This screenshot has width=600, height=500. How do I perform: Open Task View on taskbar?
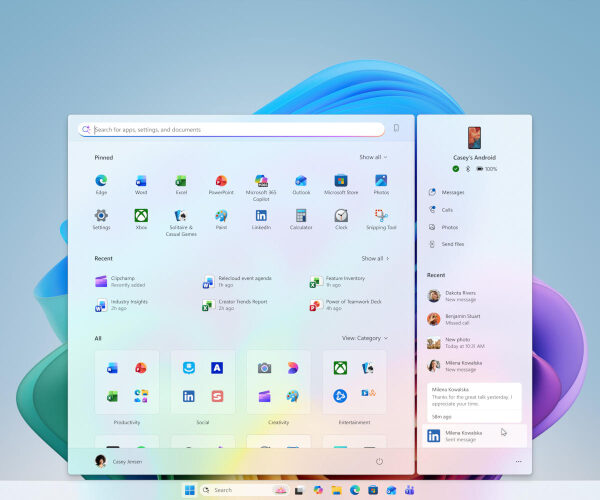coord(299,490)
